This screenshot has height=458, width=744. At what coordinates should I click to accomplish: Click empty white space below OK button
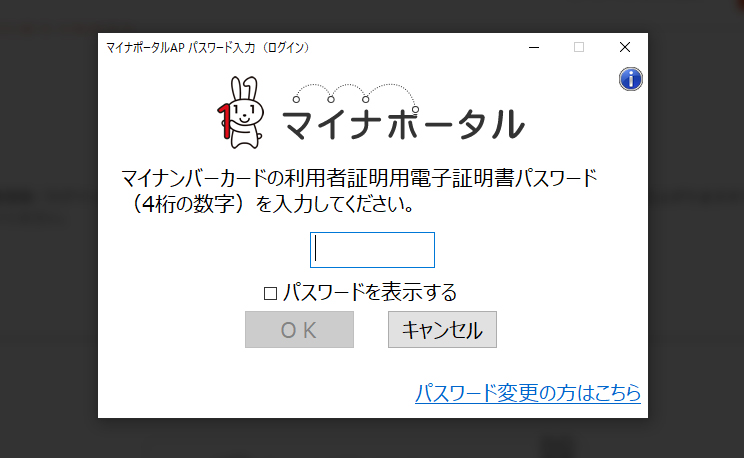tap(299, 380)
